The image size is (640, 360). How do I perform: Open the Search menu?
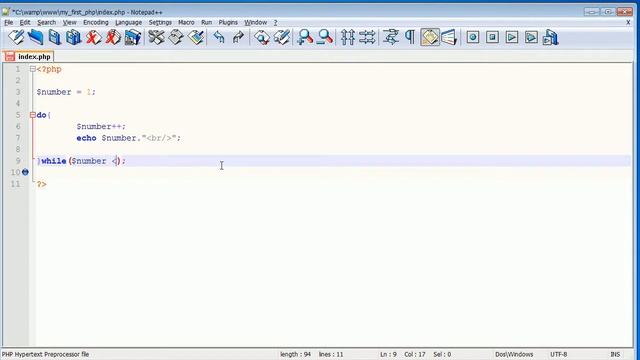(x=47, y=22)
